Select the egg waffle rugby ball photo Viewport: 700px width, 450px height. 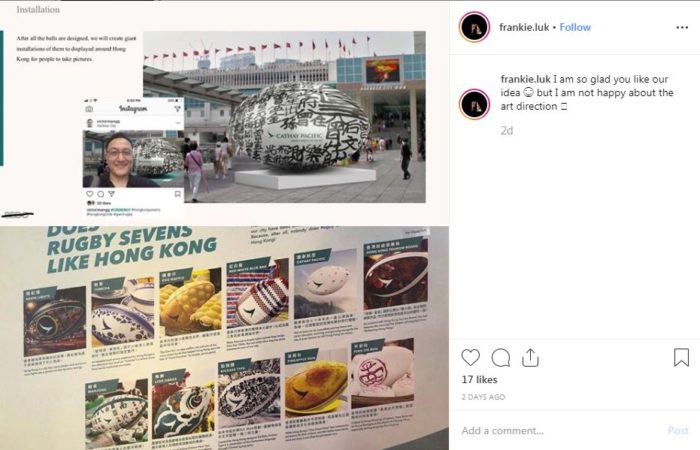click(190, 300)
